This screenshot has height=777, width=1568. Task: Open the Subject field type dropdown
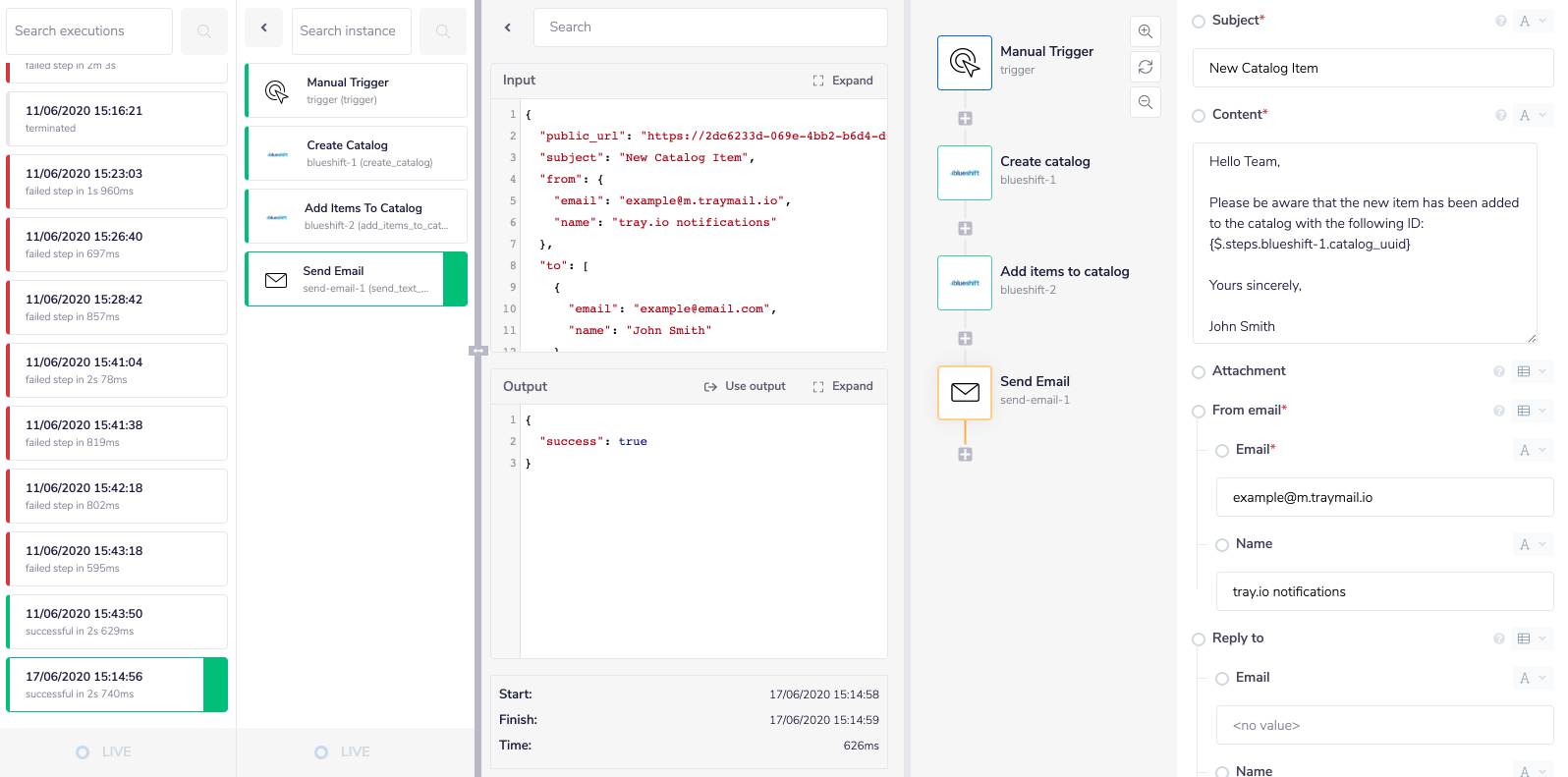[x=1532, y=21]
